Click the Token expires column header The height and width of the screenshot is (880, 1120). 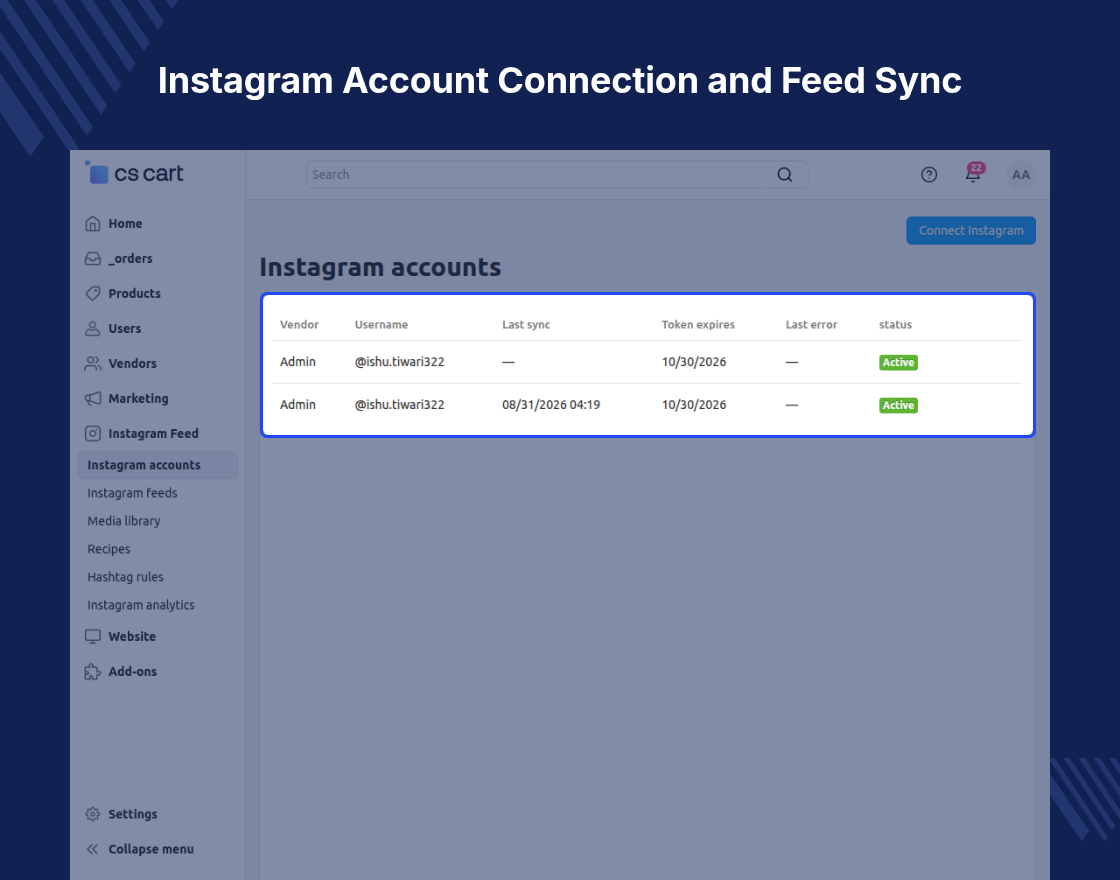pos(698,324)
